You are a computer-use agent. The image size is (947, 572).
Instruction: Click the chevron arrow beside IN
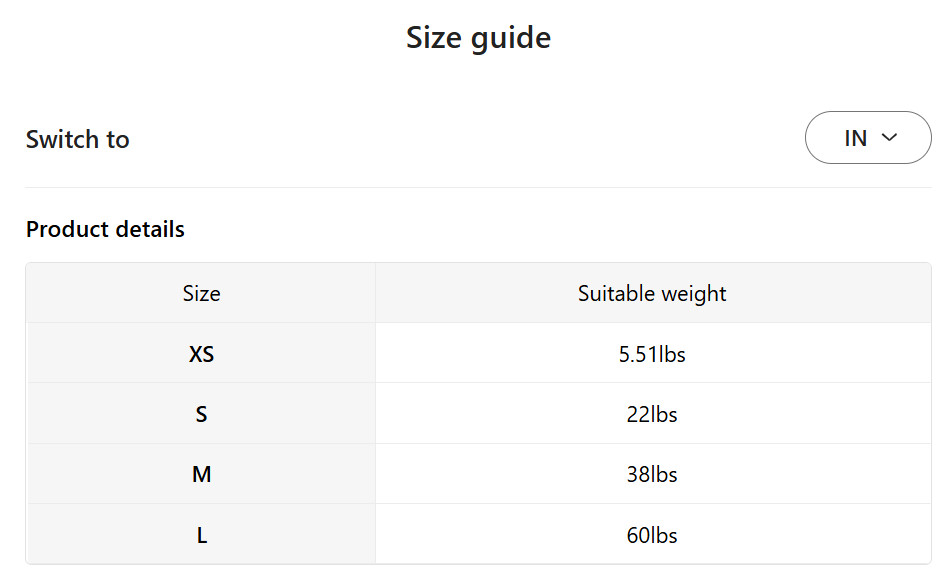[890, 138]
